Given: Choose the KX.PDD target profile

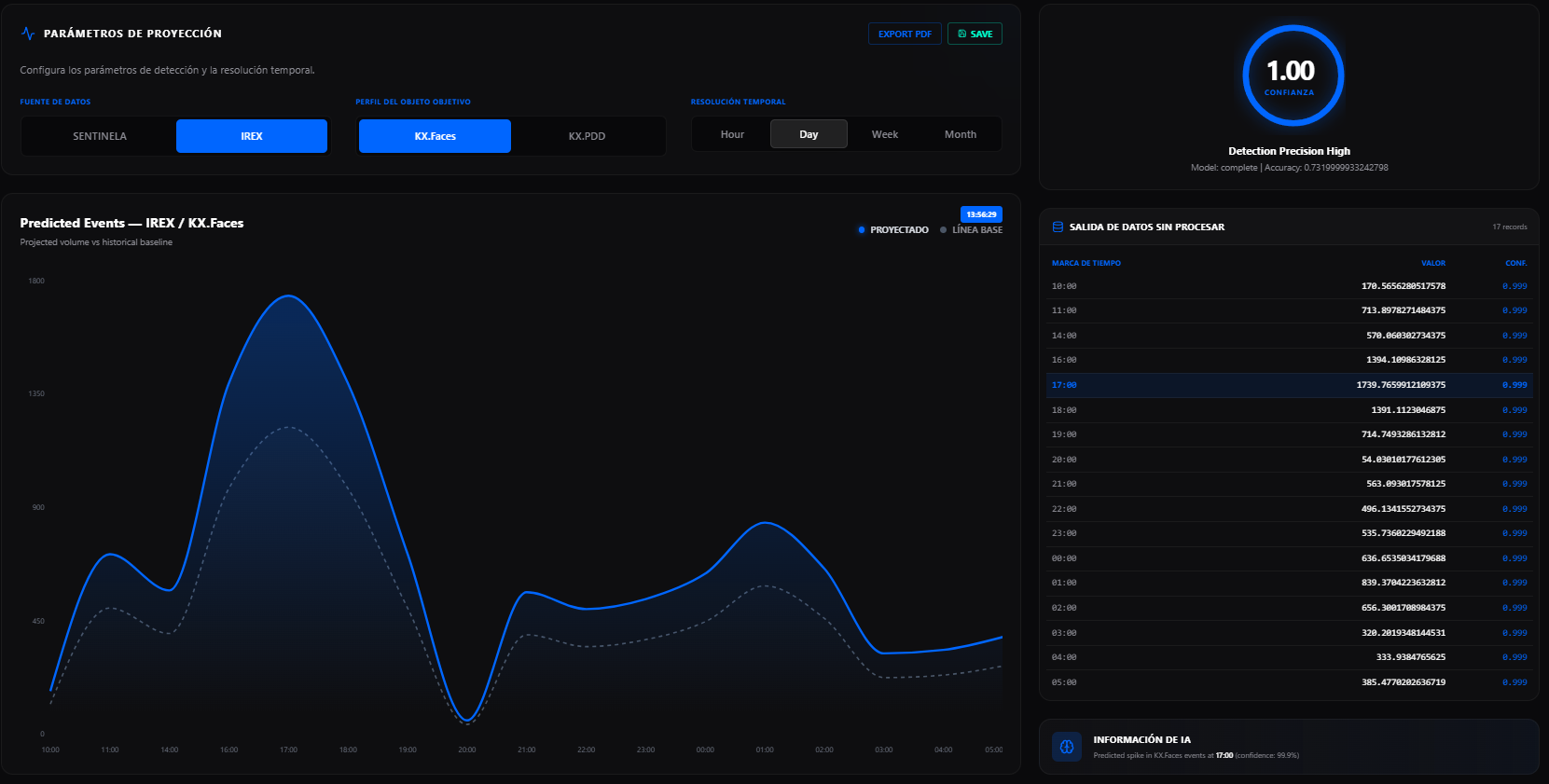Looking at the screenshot, I should click(x=588, y=136).
